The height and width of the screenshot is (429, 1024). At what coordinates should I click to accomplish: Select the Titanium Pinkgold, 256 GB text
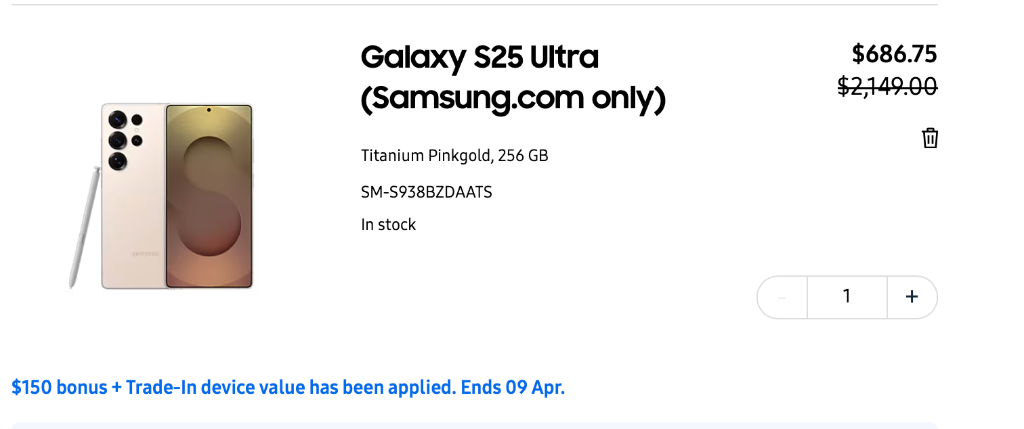(454, 156)
